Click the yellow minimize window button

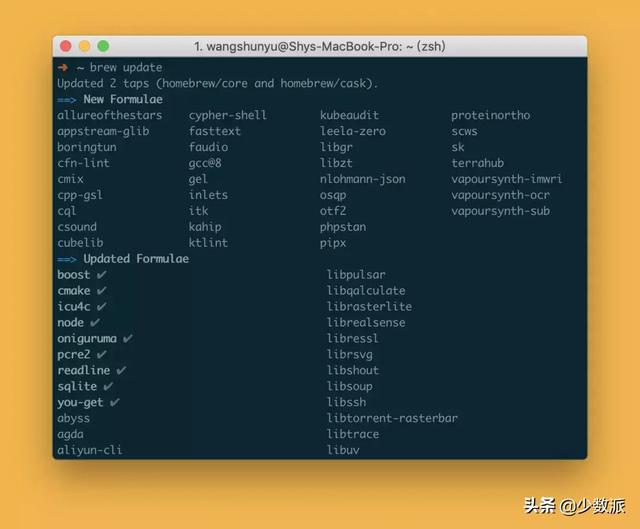84,46
